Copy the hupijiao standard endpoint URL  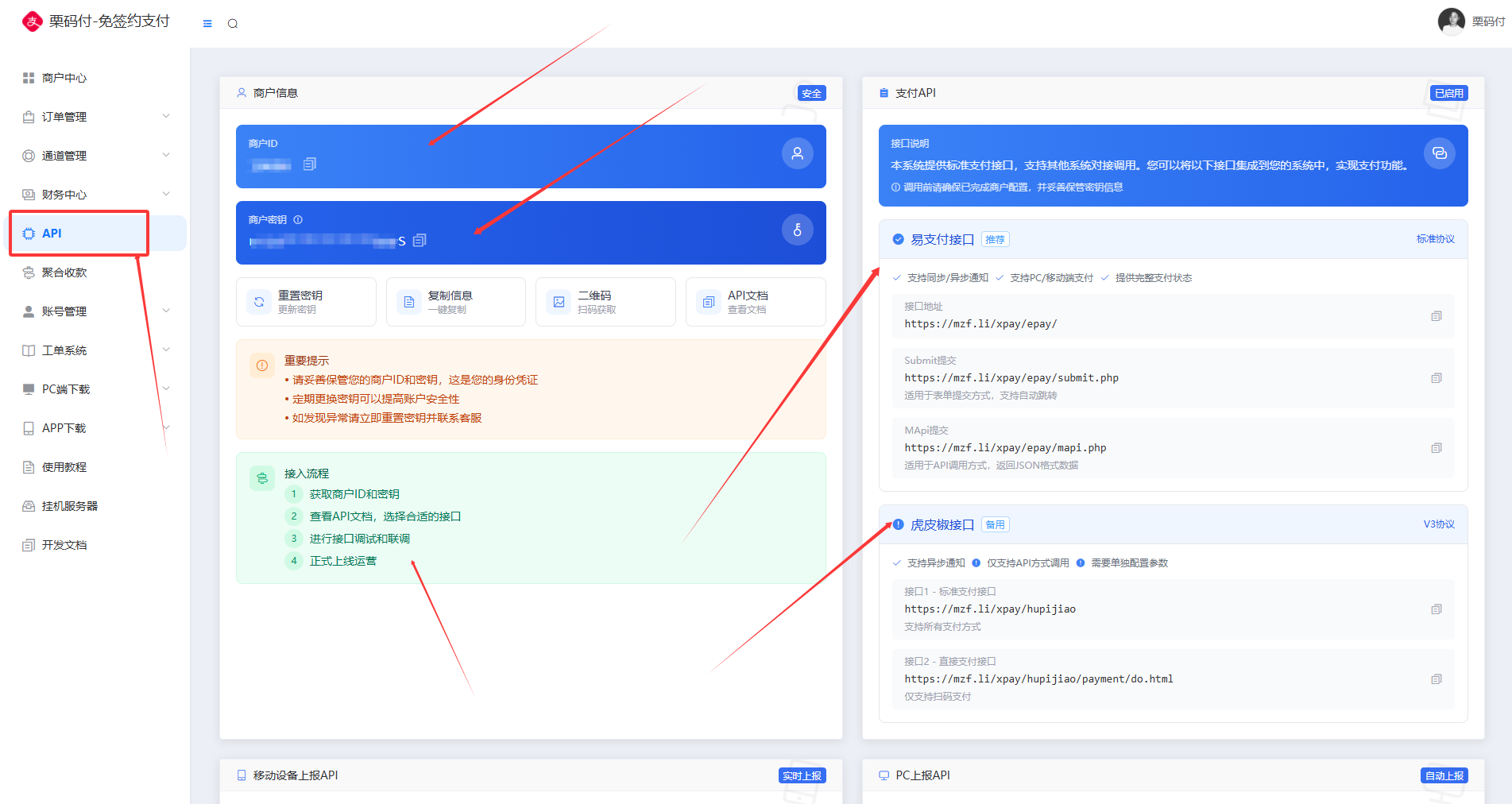(1436, 609)
